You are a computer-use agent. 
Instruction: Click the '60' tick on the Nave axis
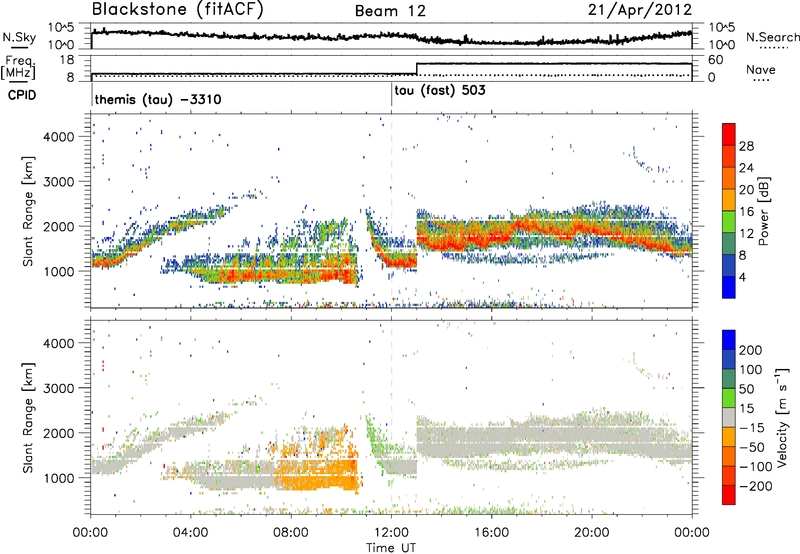[x=715, y=60]
